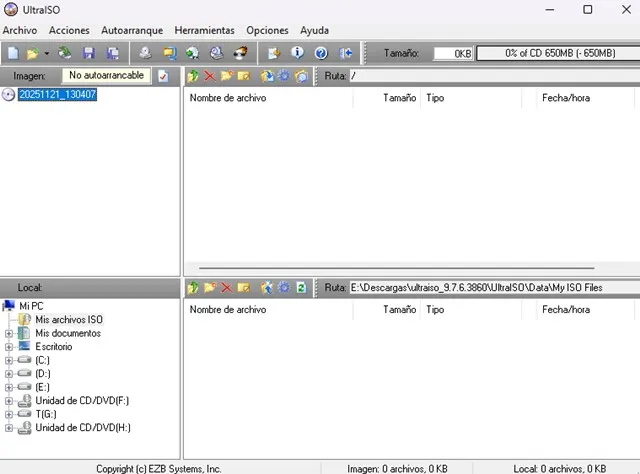Click the New image toolbar icon
The image size is (640, 474).
pos(13,53)
